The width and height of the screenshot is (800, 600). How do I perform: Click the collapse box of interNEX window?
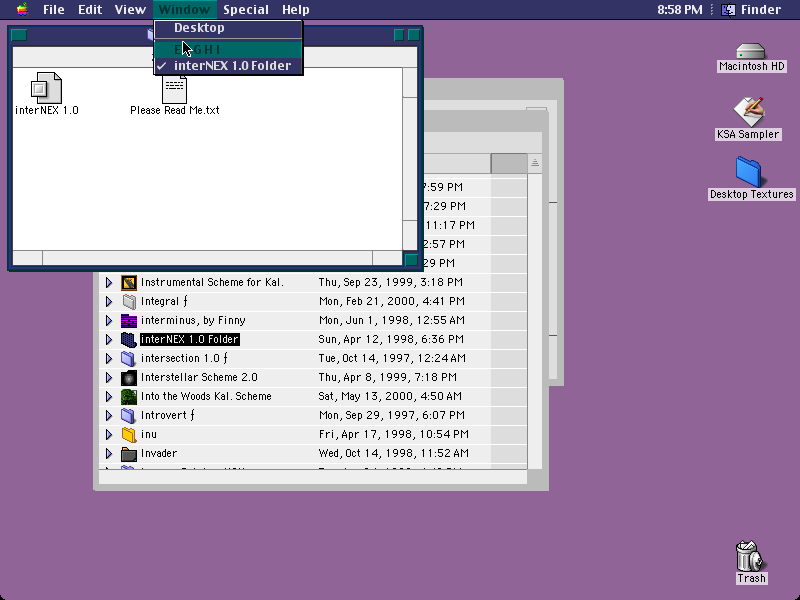pos(414,35)
